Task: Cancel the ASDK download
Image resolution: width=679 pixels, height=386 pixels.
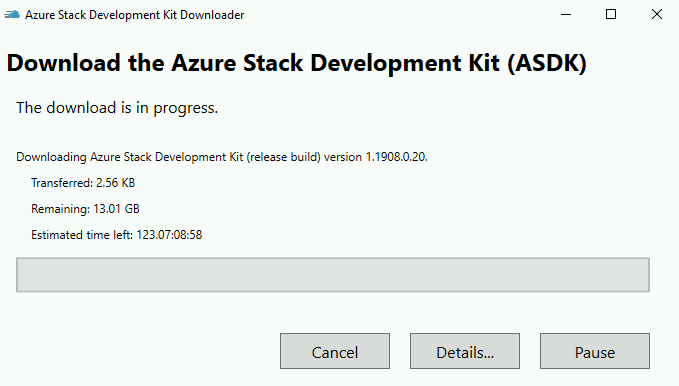Action: (x=335, y=351)
